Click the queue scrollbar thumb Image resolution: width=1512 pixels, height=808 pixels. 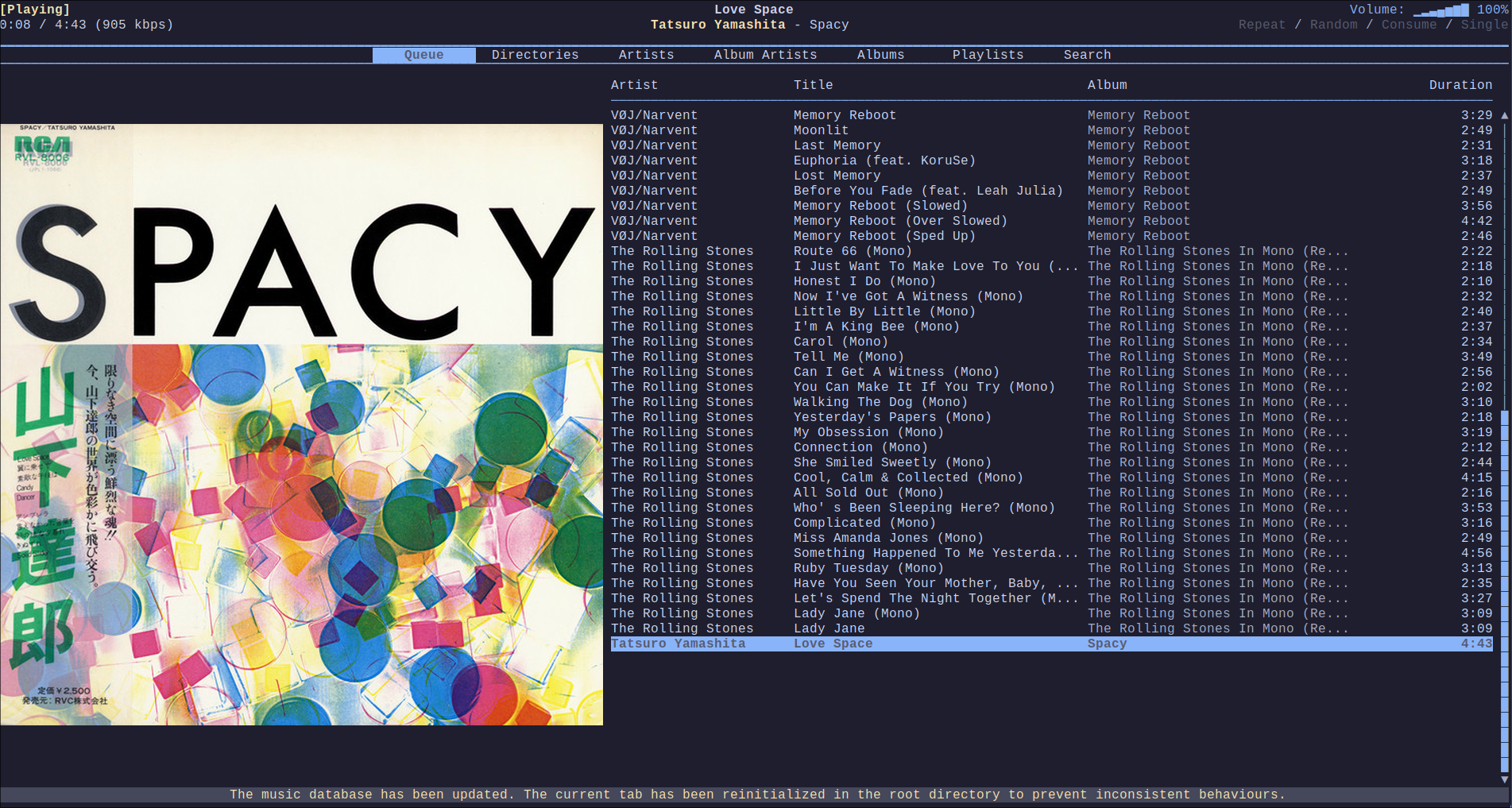click(1504, 592)
